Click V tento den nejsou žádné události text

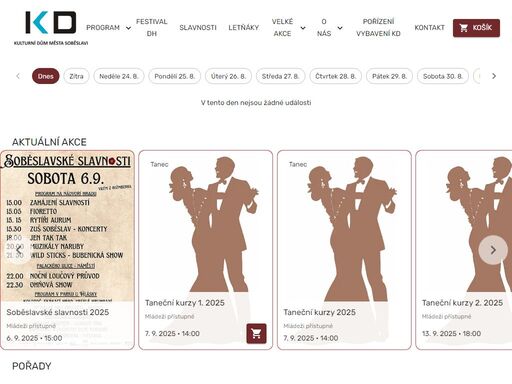coord(256,103)
